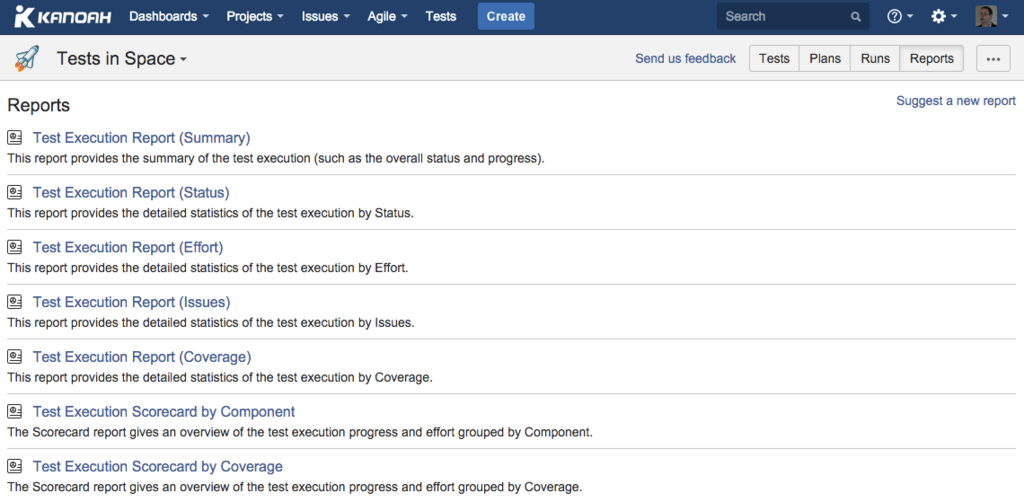Open the settings gear menu

pos(944,16)
